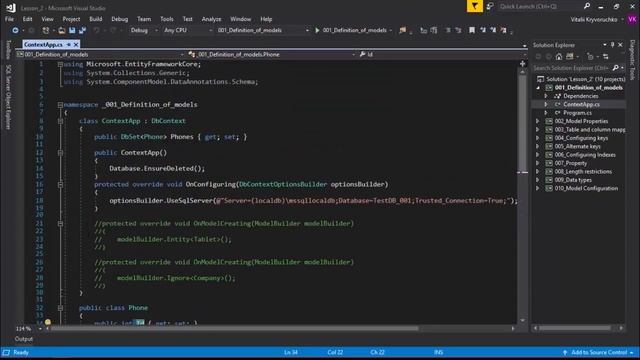Open the Id member navigation dropdown
The height and width of the screenshot is (360, 640).
pos(442,54)
